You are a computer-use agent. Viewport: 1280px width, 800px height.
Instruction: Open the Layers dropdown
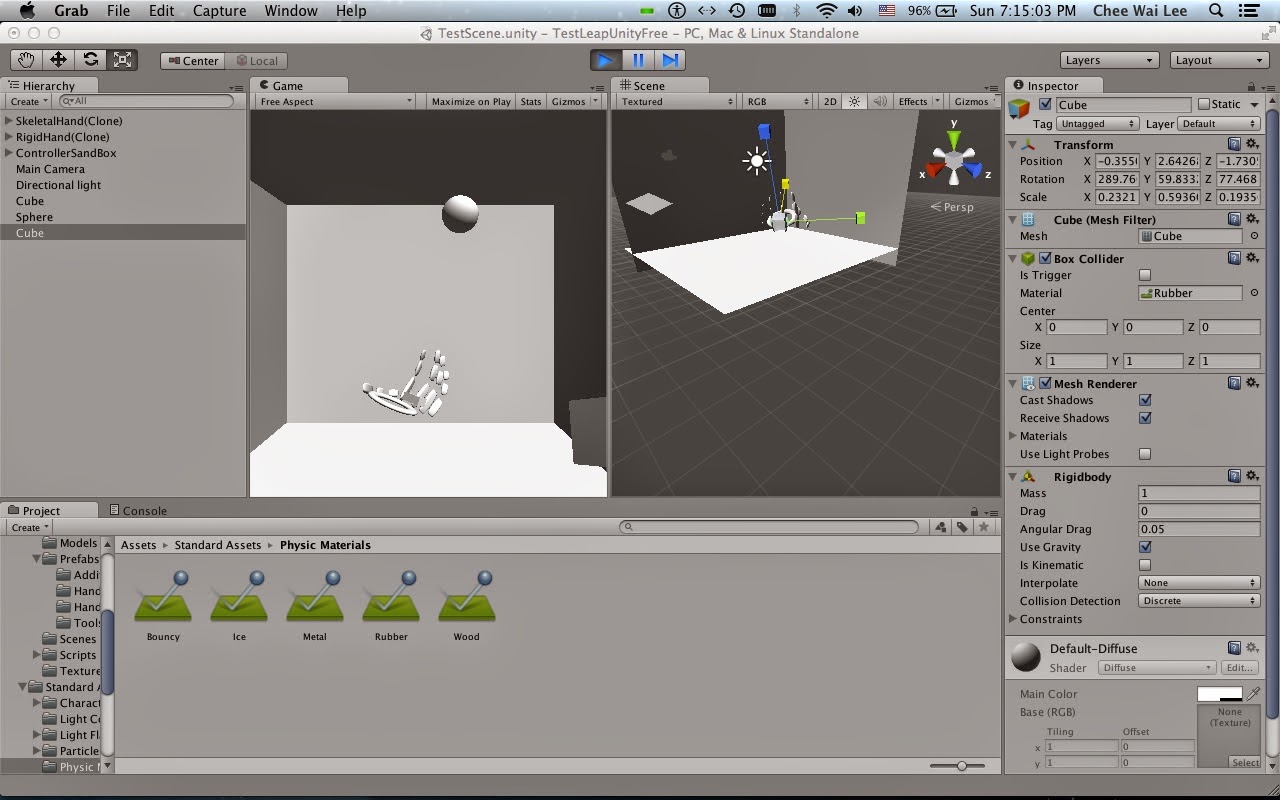[x=1109, y=60]
